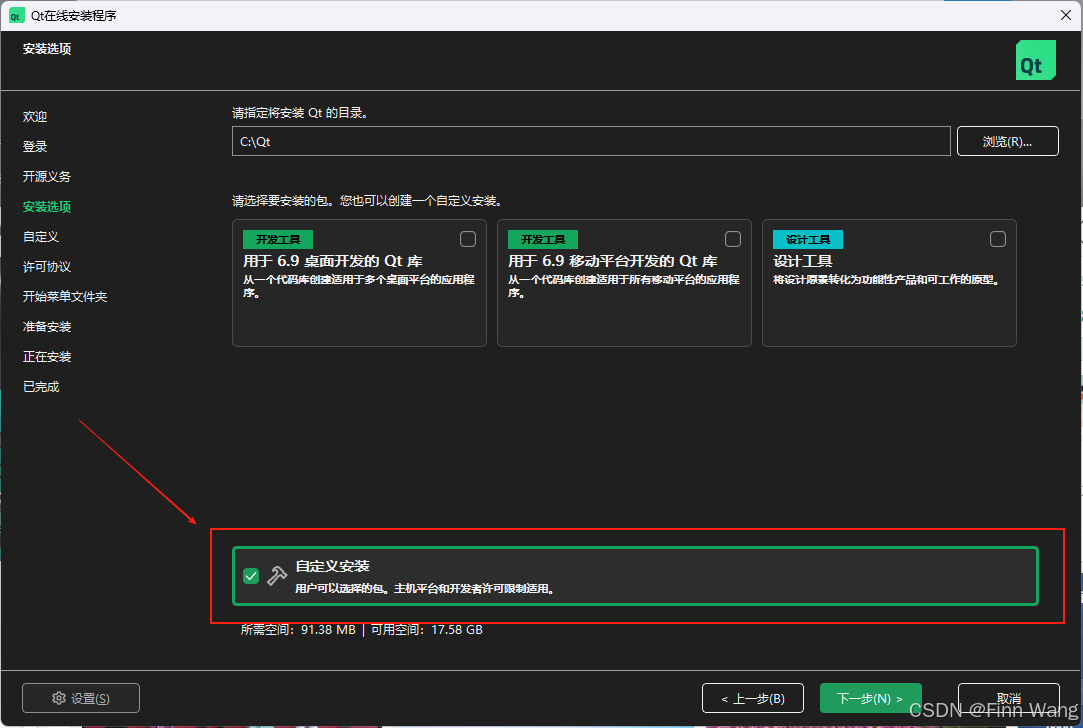Click the green 开发工具 tag on desktop card
This screenshot has height=728, width=1083.
point(278,240)
